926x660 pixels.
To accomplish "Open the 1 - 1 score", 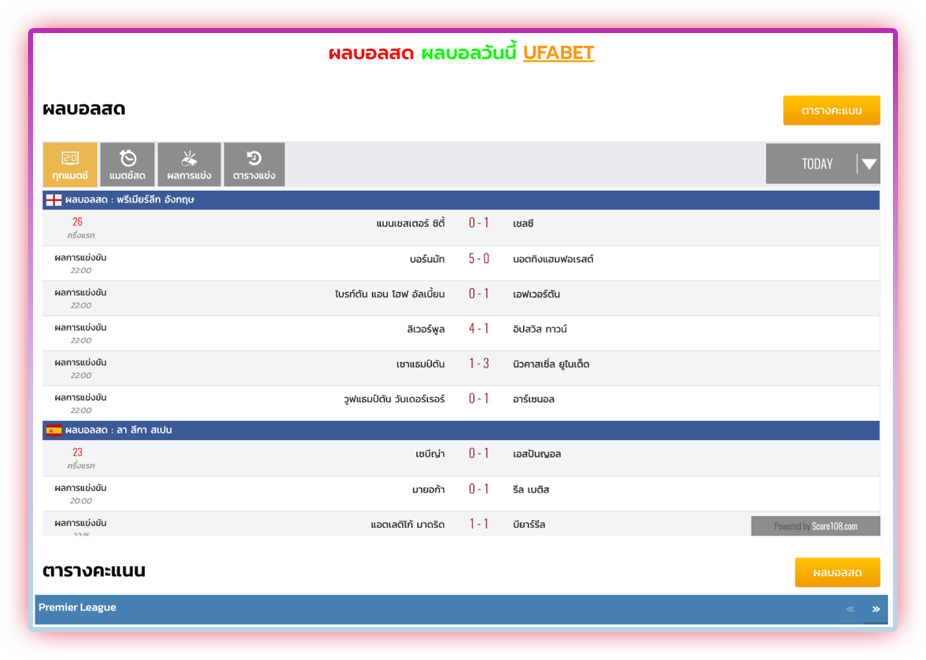I will point(479,524).
